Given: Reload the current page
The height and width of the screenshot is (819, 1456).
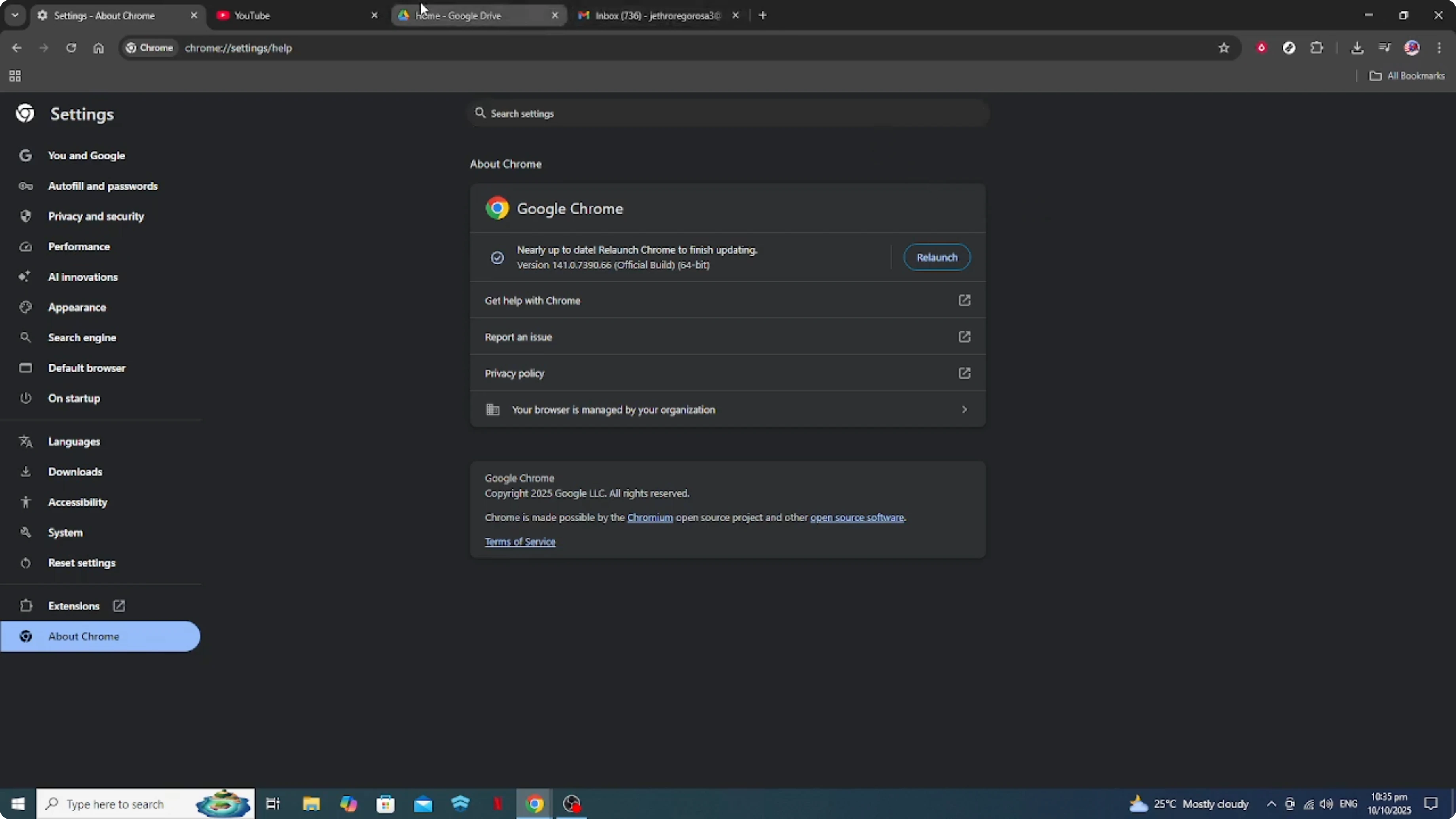Looking at the screenshot, I should point(71,48).
